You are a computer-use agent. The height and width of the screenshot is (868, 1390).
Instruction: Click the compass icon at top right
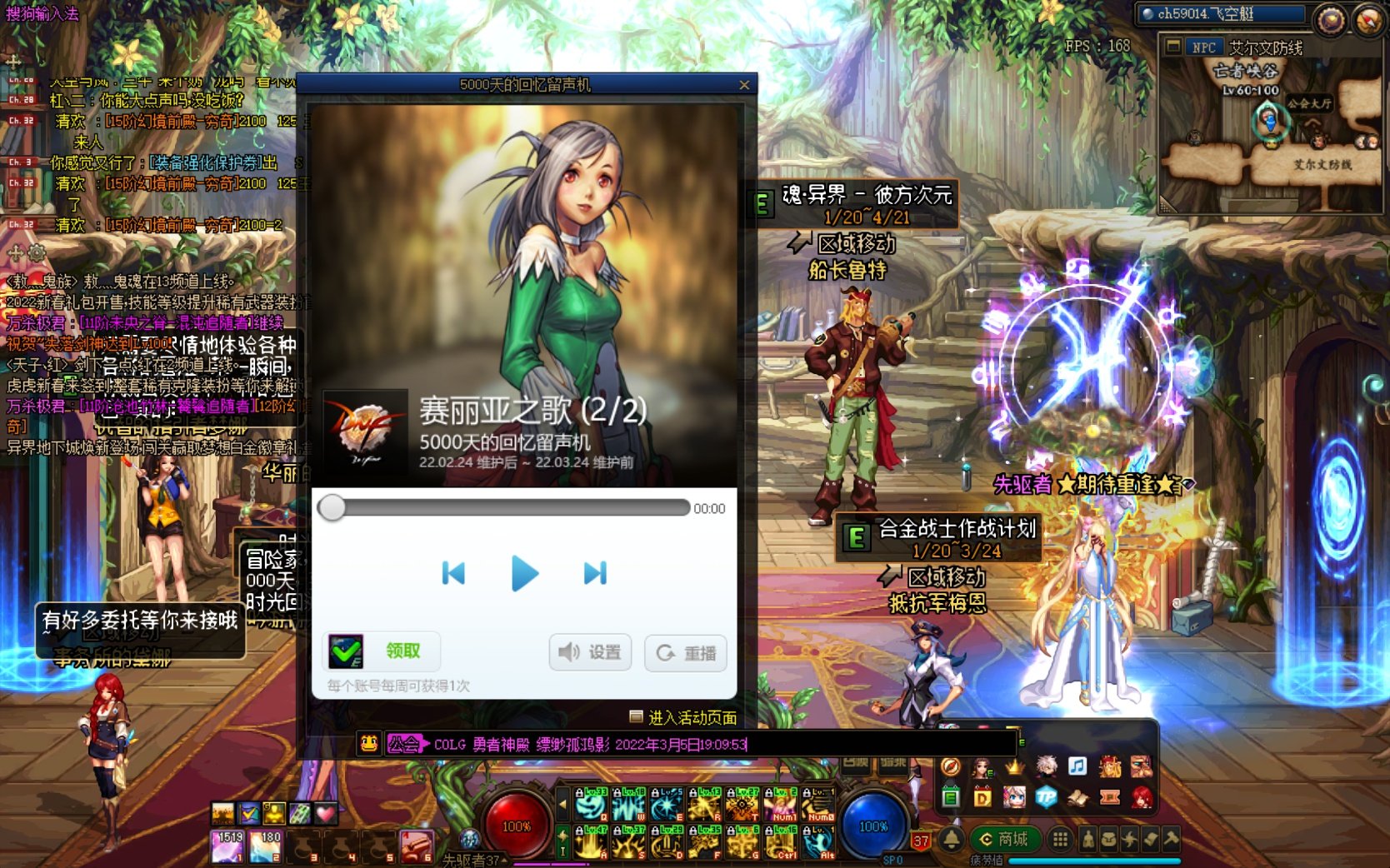(1368, 19)
